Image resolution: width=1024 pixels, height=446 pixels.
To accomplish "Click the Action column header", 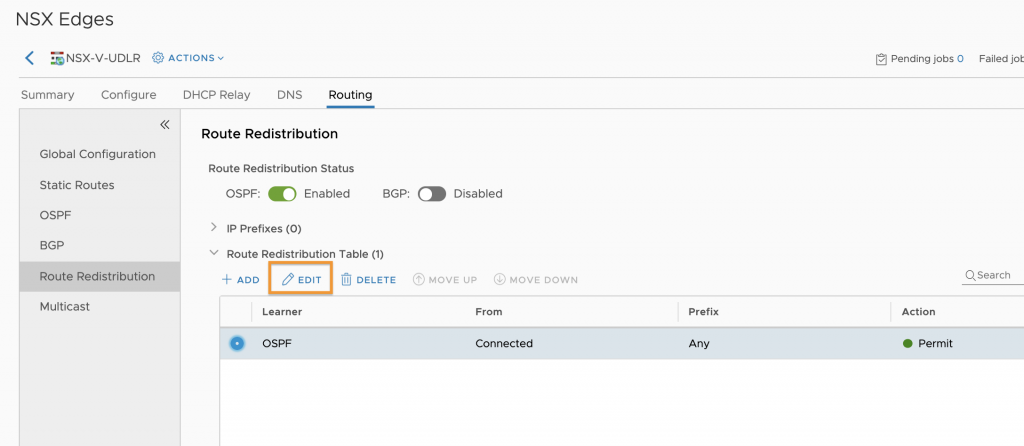I will (x=918, y=312).
